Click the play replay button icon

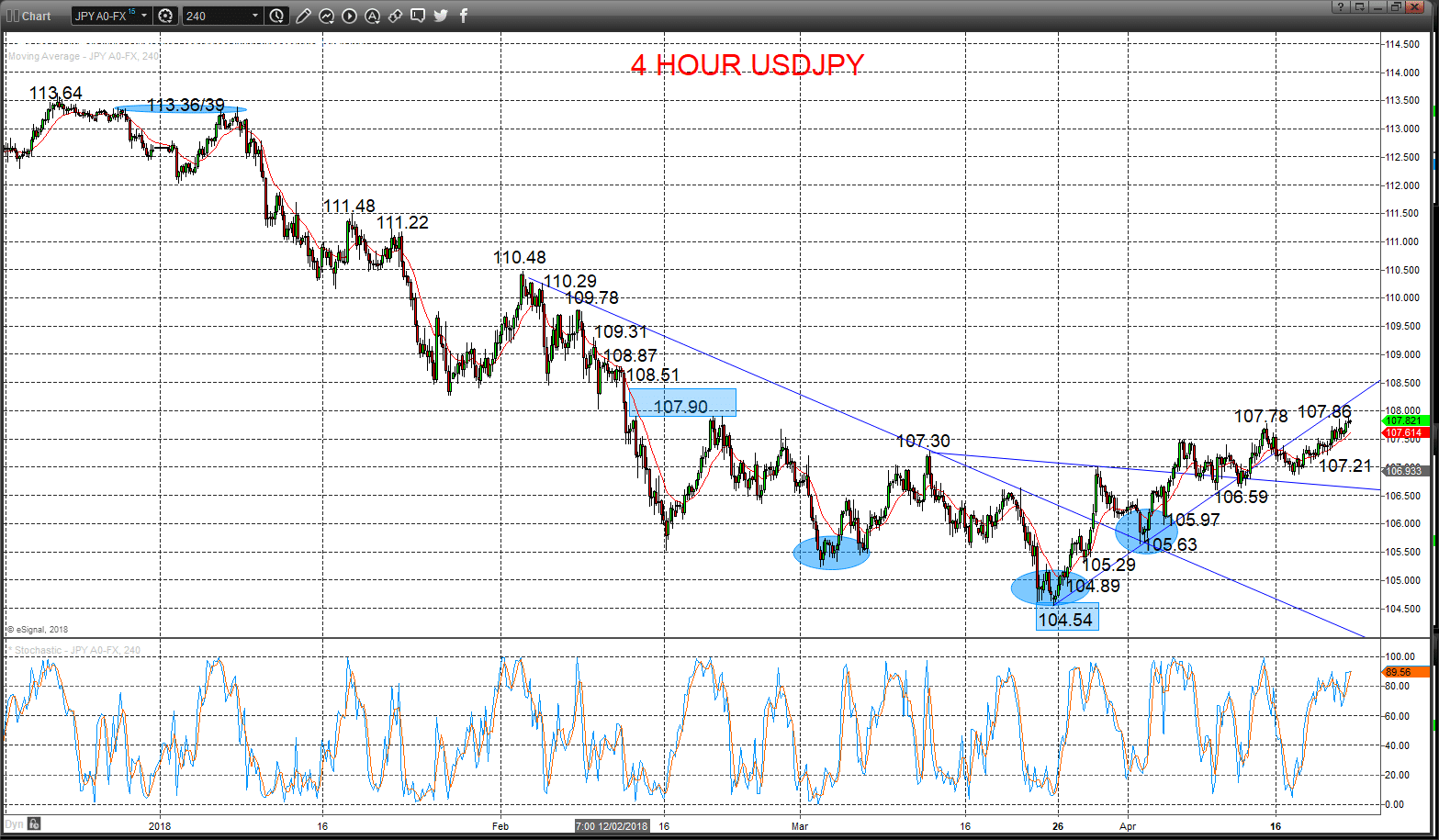(x=349, y=16)
